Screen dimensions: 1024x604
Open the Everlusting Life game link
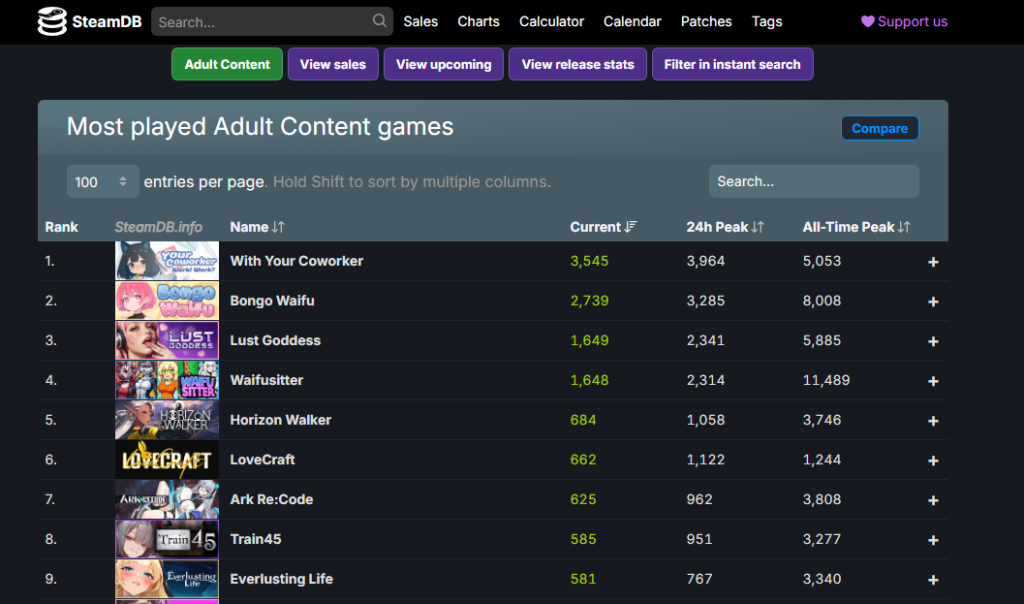(281, 579)
